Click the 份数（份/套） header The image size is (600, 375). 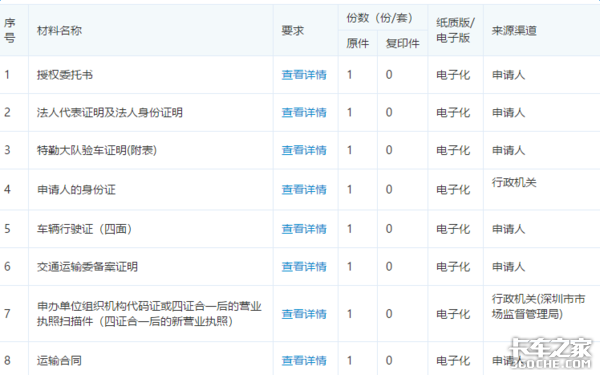coord(380,18)
